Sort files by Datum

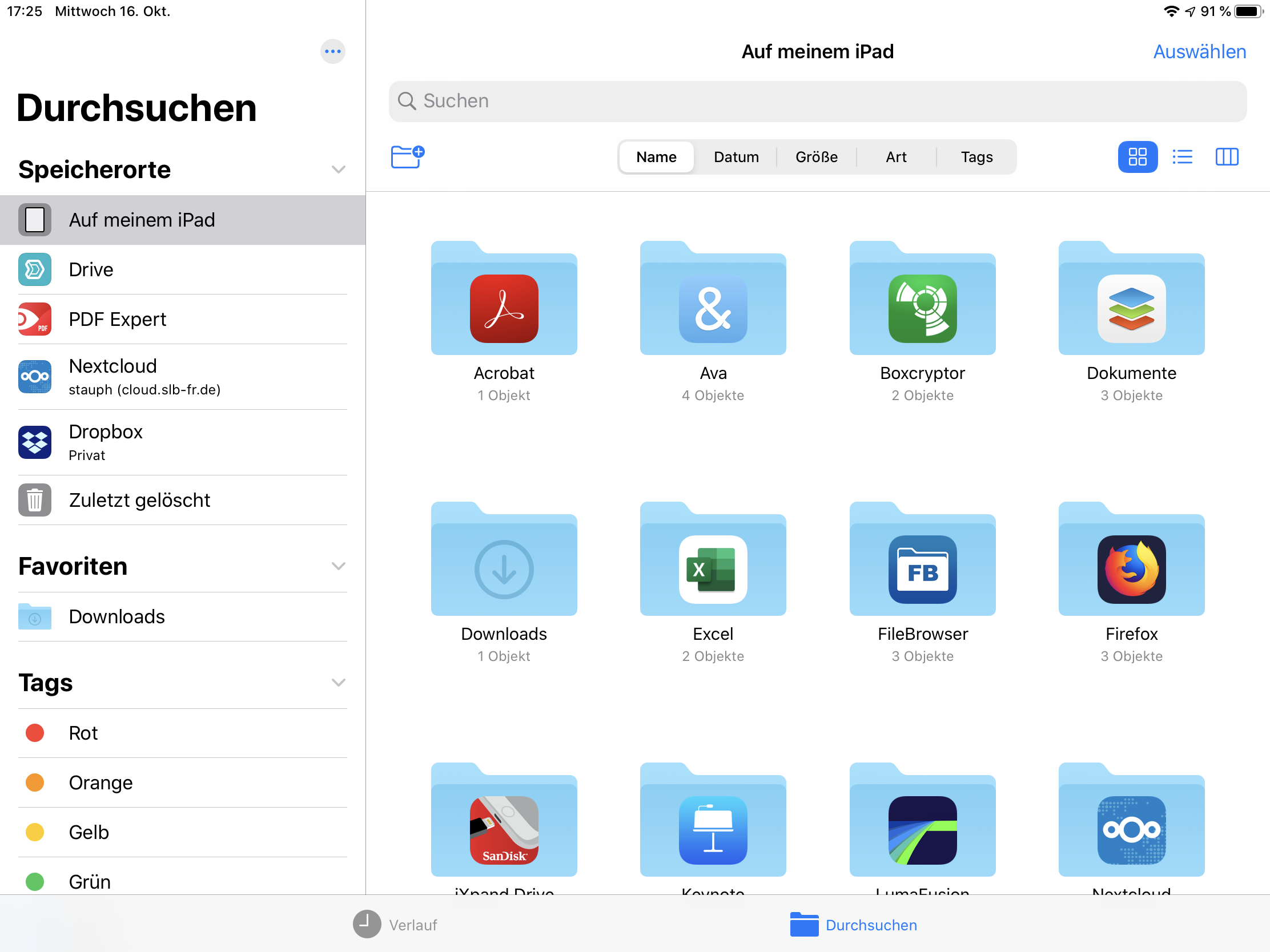tap(736, 156)
